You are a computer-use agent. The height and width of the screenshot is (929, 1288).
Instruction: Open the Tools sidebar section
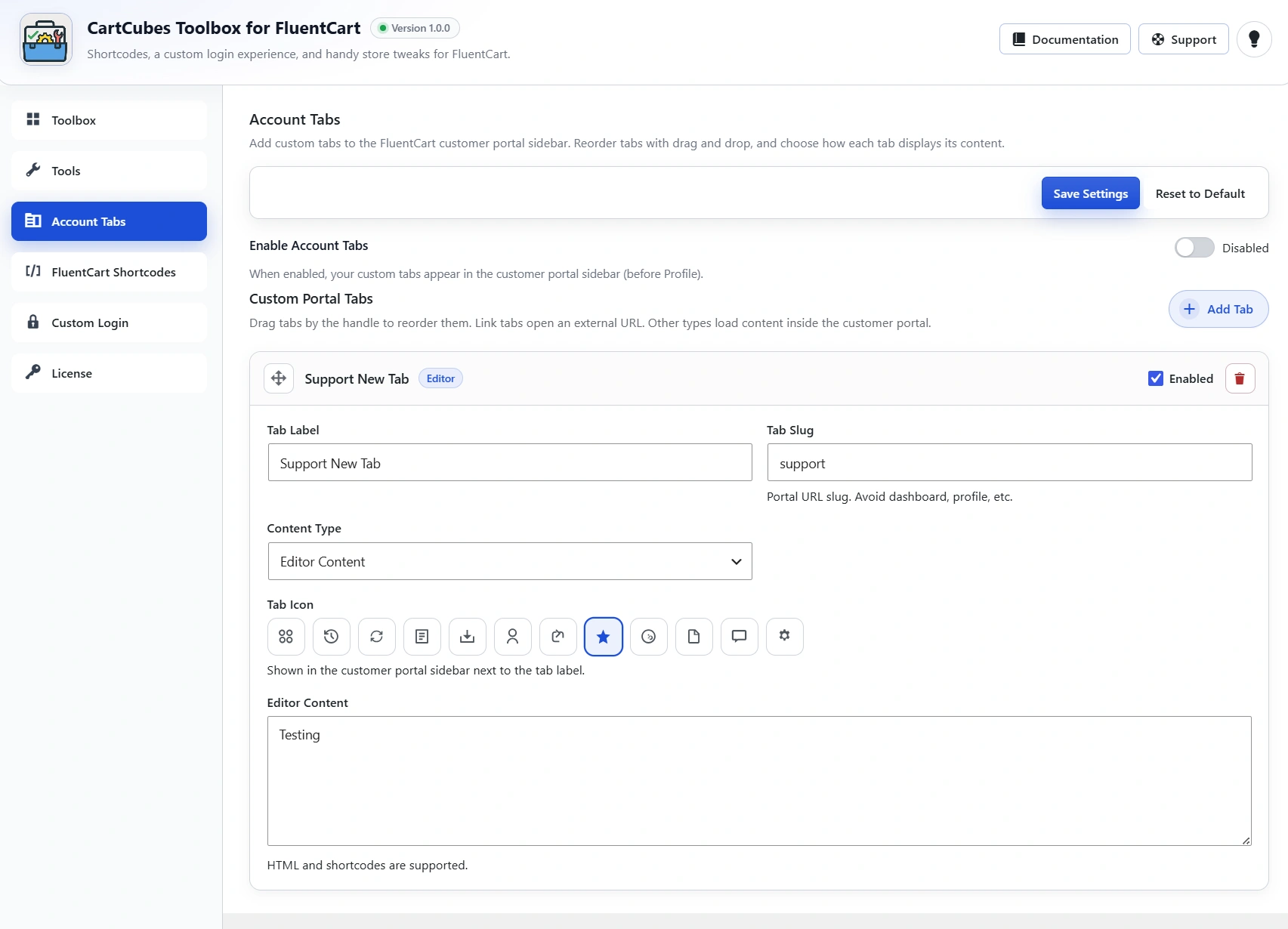(x=109, y=171)
